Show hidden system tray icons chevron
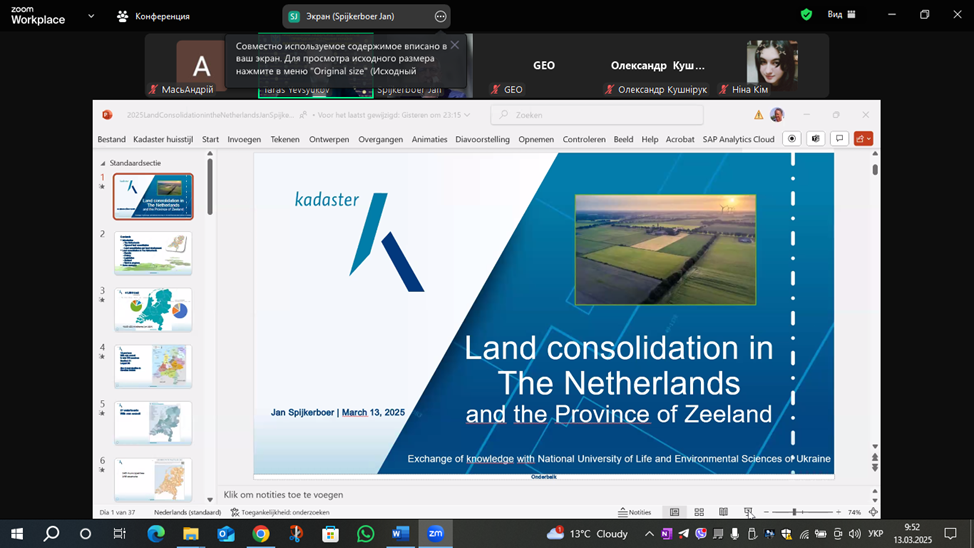The image size is (974, 548). (x=649, y=534)
